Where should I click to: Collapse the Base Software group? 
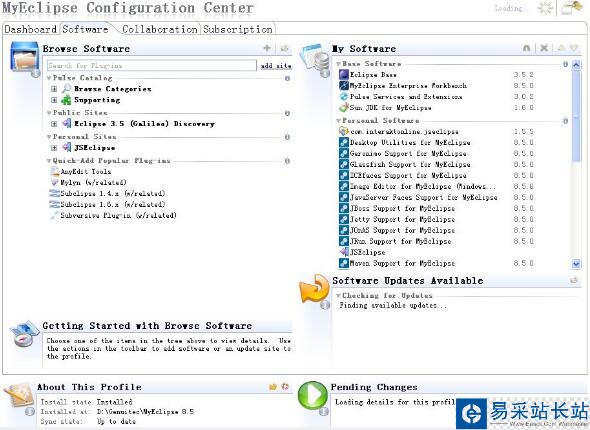point(338,64)
